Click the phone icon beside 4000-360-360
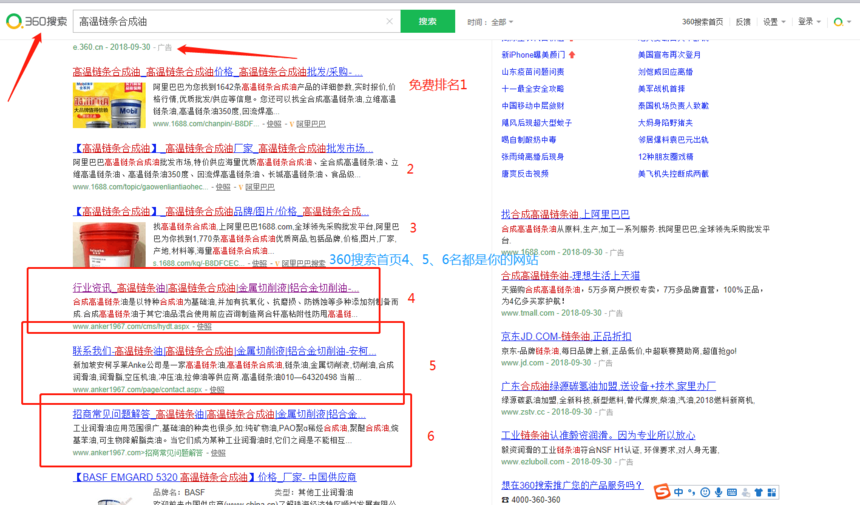 tap(505, 500)
